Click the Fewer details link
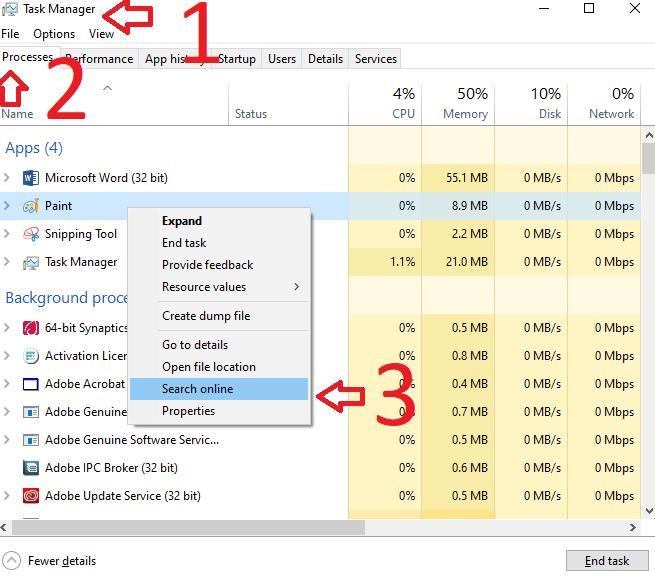The image size is (655, 579). [62, 561]
